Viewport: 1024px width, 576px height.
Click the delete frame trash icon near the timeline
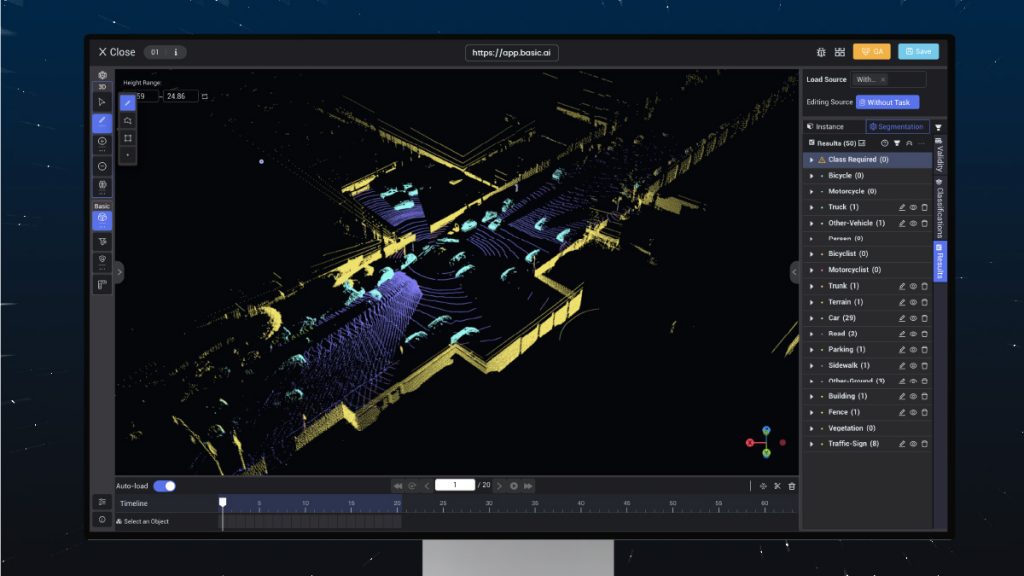(x=791, y=484)
